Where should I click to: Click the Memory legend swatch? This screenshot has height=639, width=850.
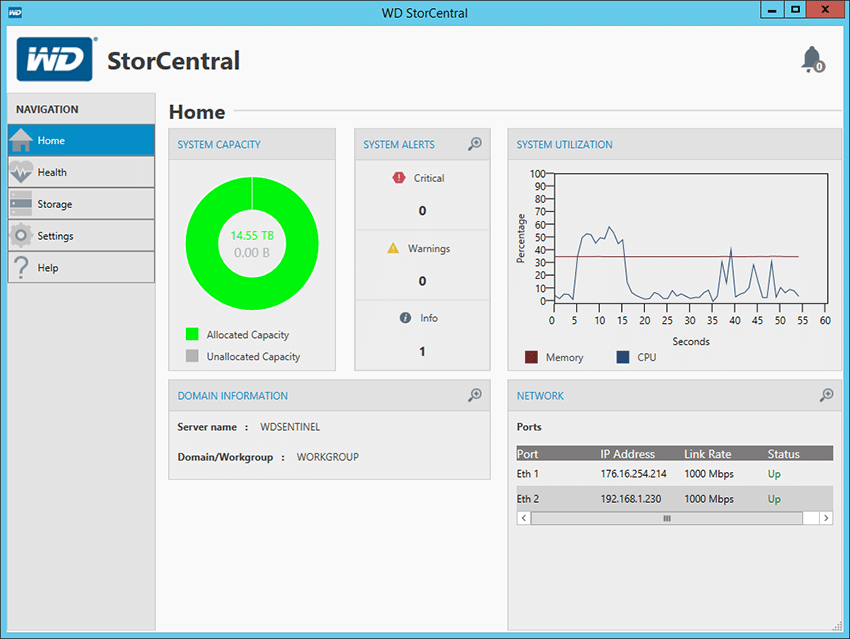pos(531,357)
